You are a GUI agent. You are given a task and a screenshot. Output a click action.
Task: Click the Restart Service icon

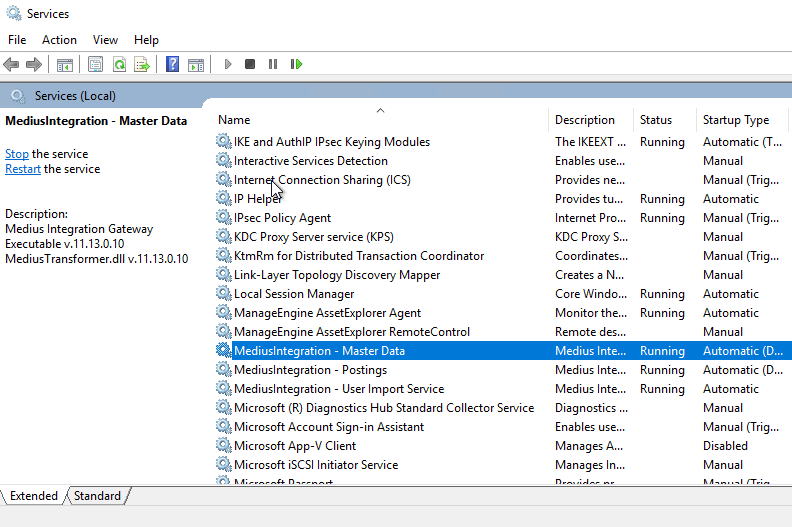pyautogui.click(x=296, y=64)
